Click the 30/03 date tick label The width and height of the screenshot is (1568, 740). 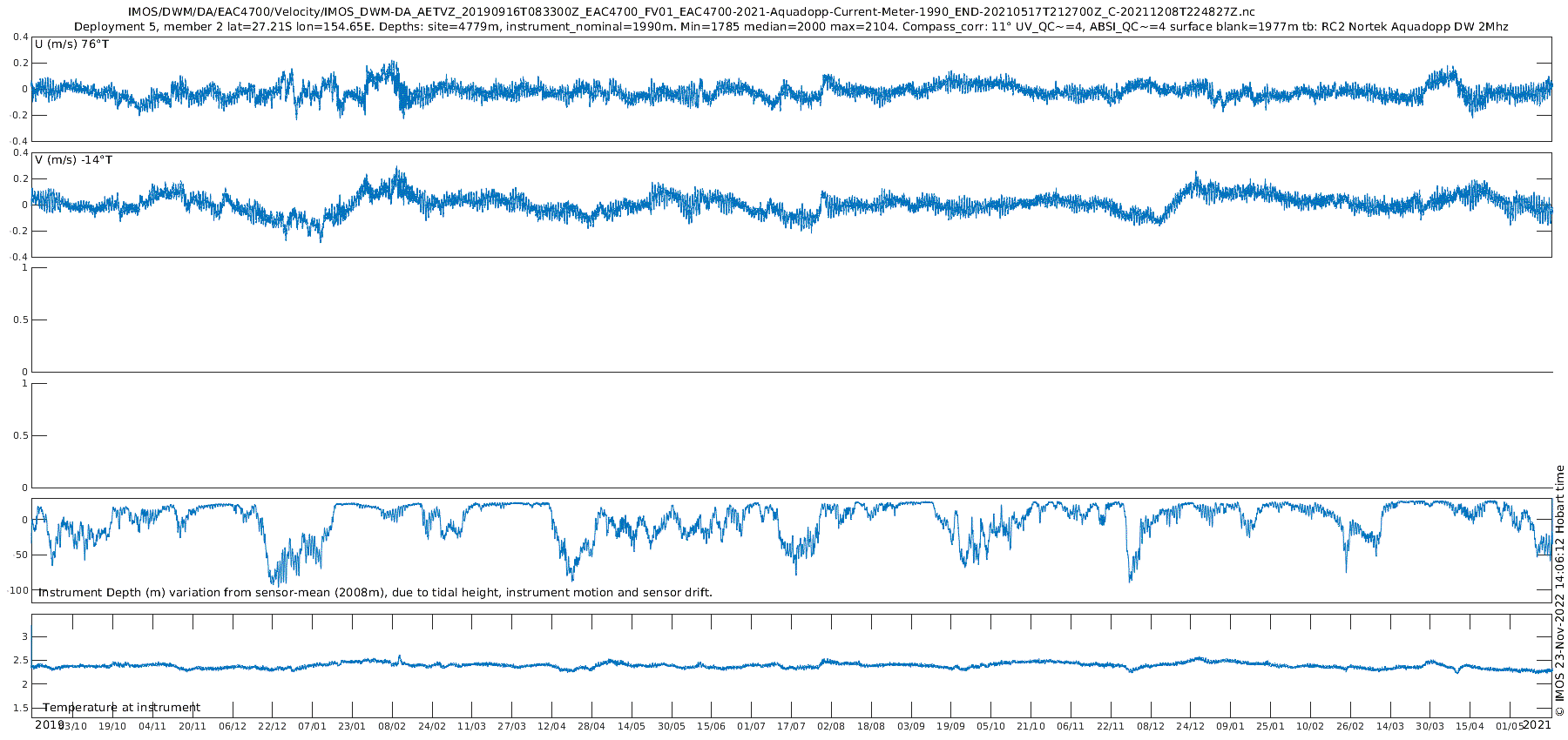click(1430, 726)
